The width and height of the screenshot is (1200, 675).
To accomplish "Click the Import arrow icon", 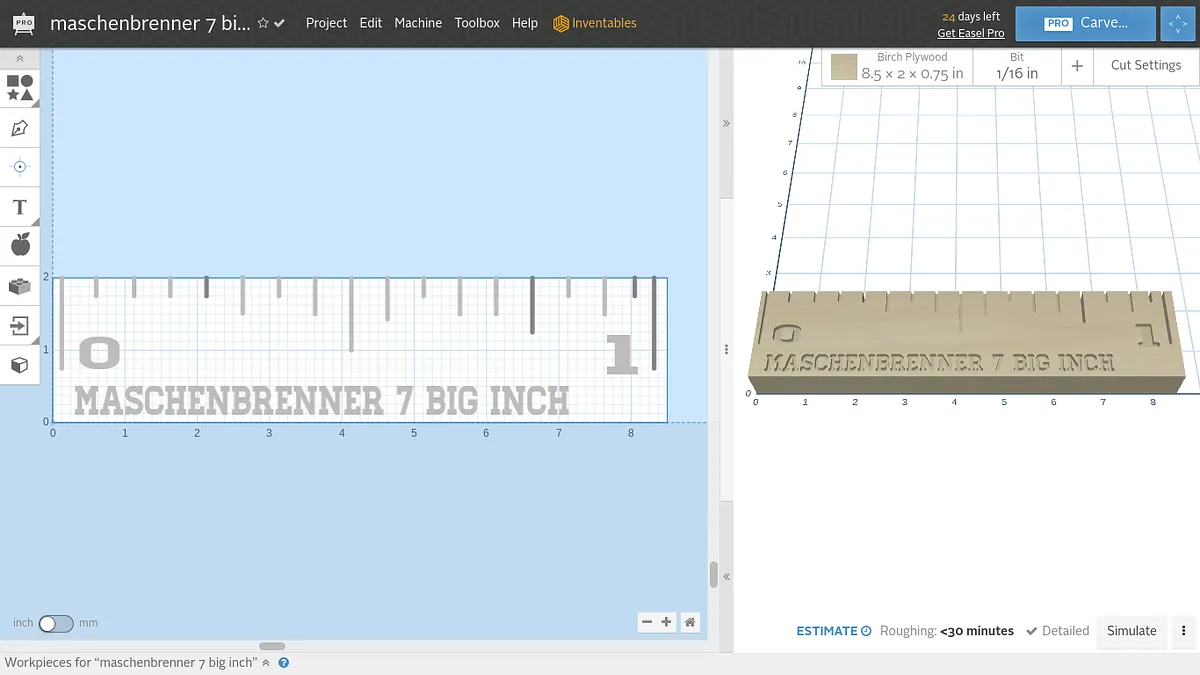I will tap(19, 325).
